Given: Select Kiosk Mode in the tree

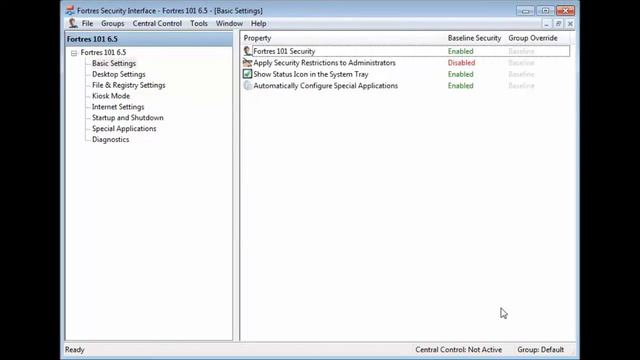Looking at the screenshot, I should (x=111, y=96).
